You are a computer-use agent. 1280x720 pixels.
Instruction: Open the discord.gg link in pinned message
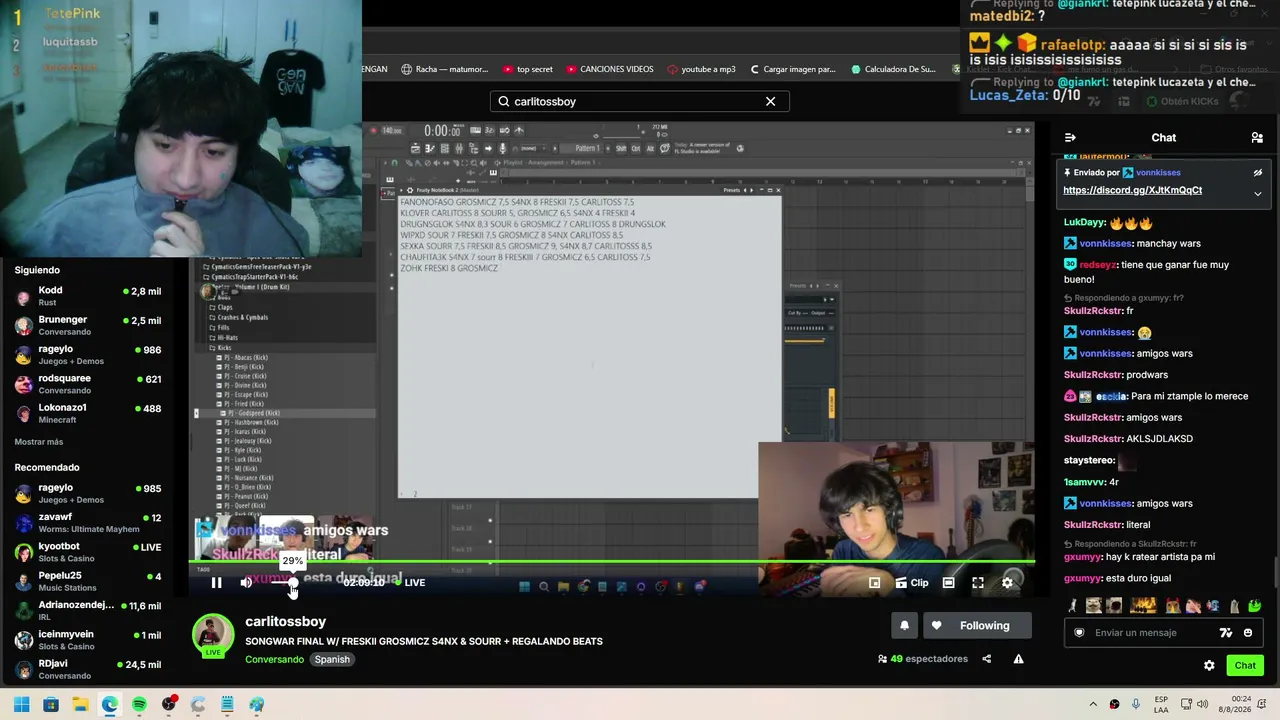[x=1132, y=190]
